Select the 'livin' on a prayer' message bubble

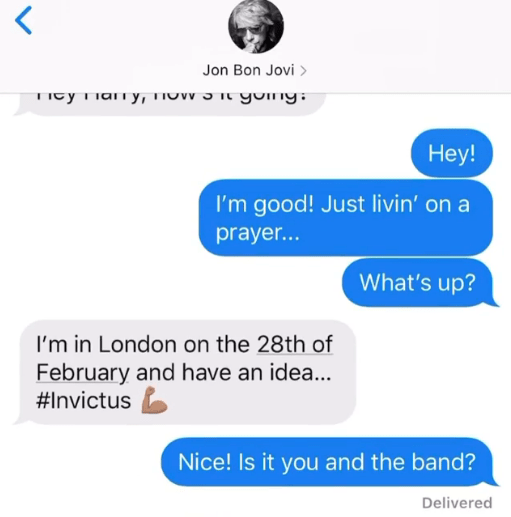[346, 218]
